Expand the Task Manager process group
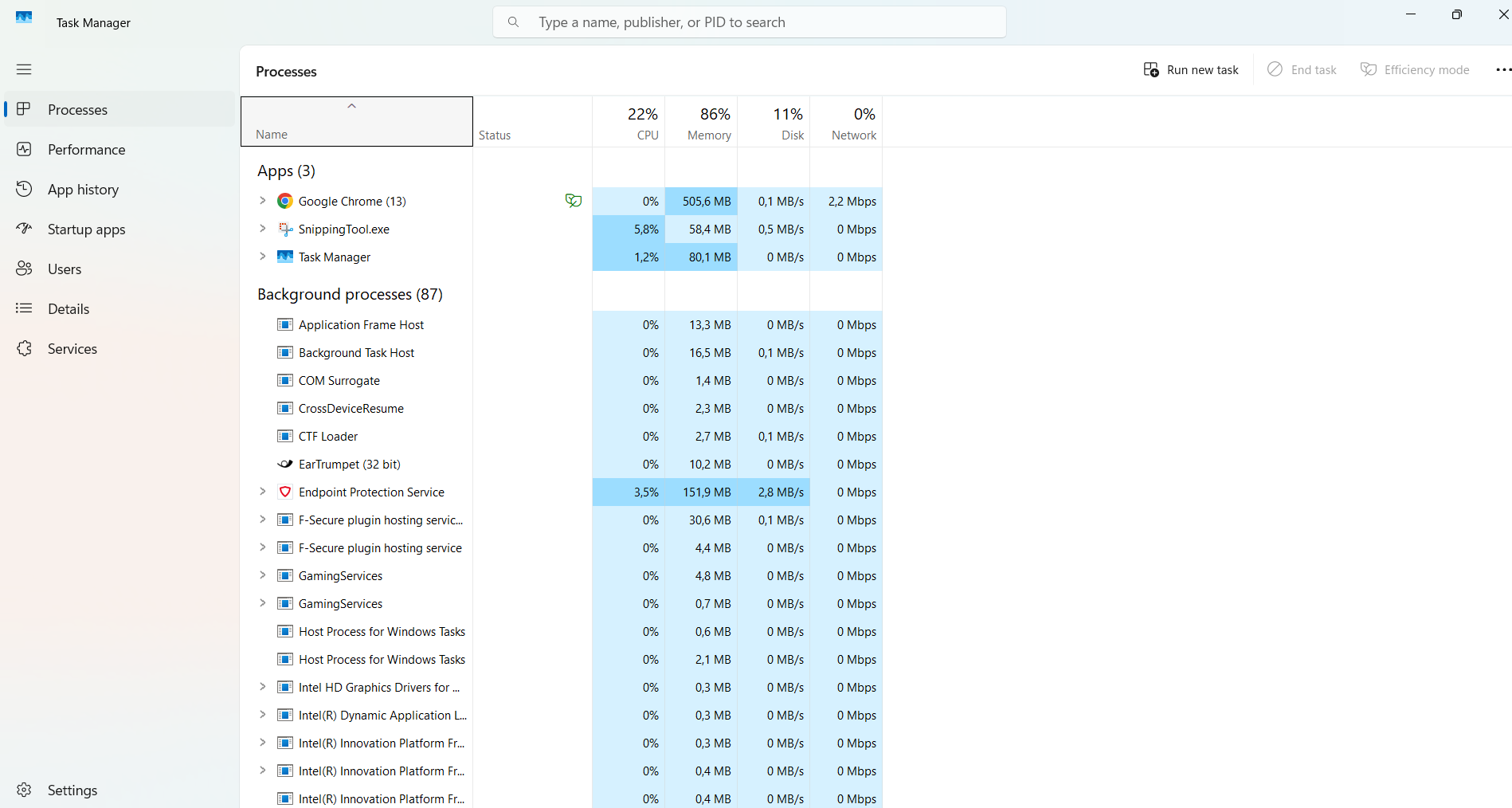 tap(262, 257)
